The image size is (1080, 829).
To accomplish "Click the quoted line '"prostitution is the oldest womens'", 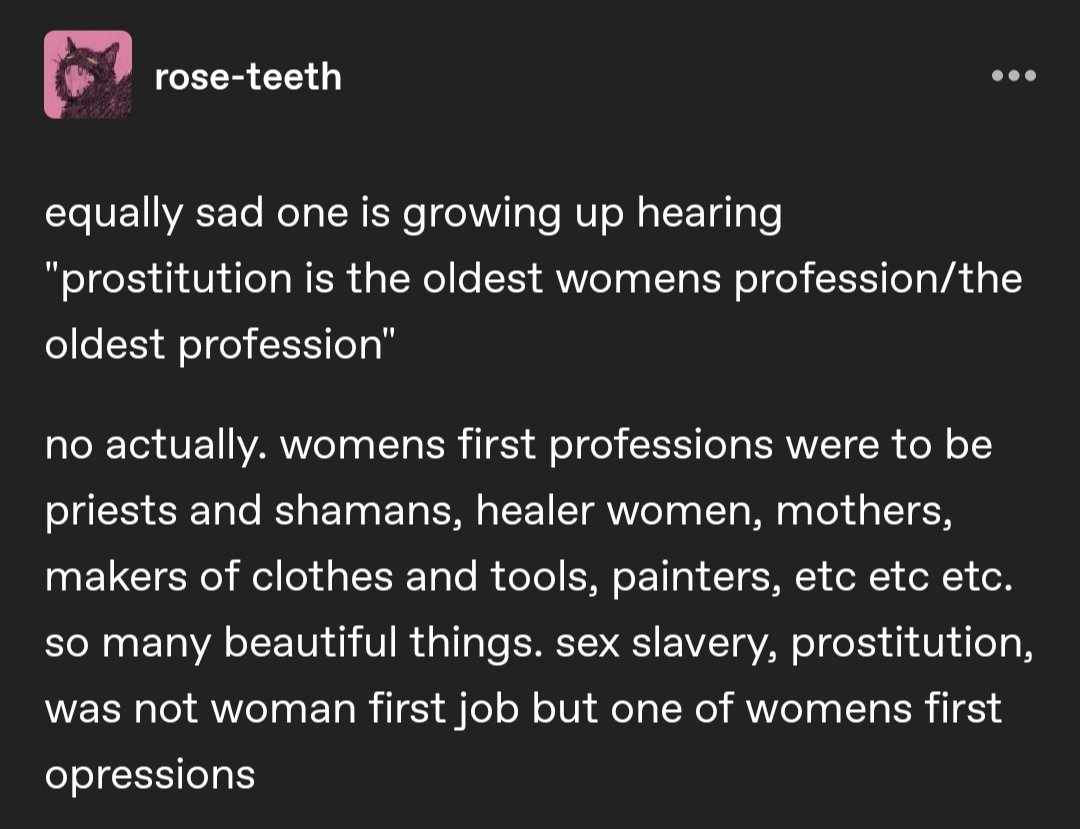I will coord(534,280).
